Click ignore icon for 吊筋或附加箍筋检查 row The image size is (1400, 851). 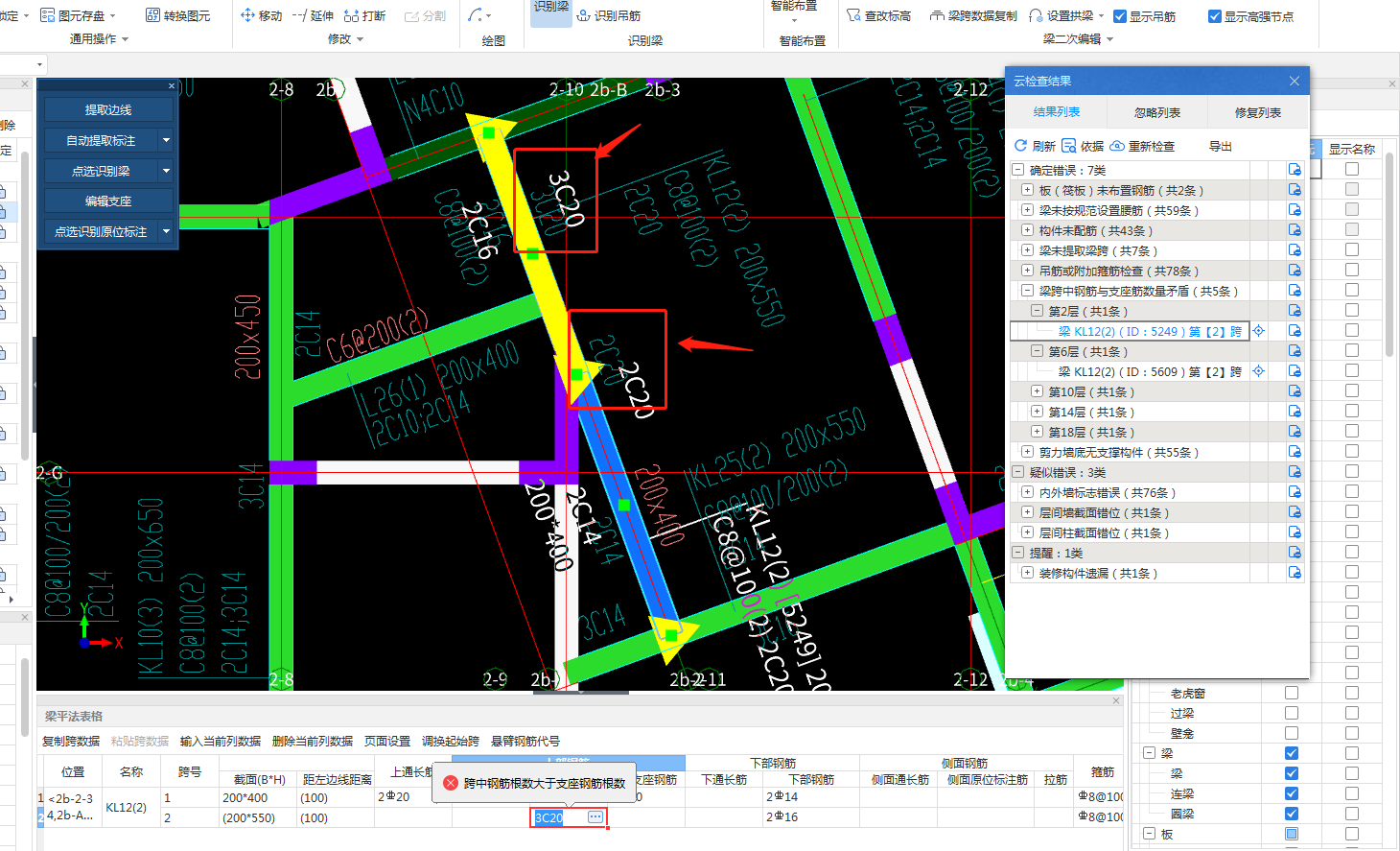click(1295, 271)
